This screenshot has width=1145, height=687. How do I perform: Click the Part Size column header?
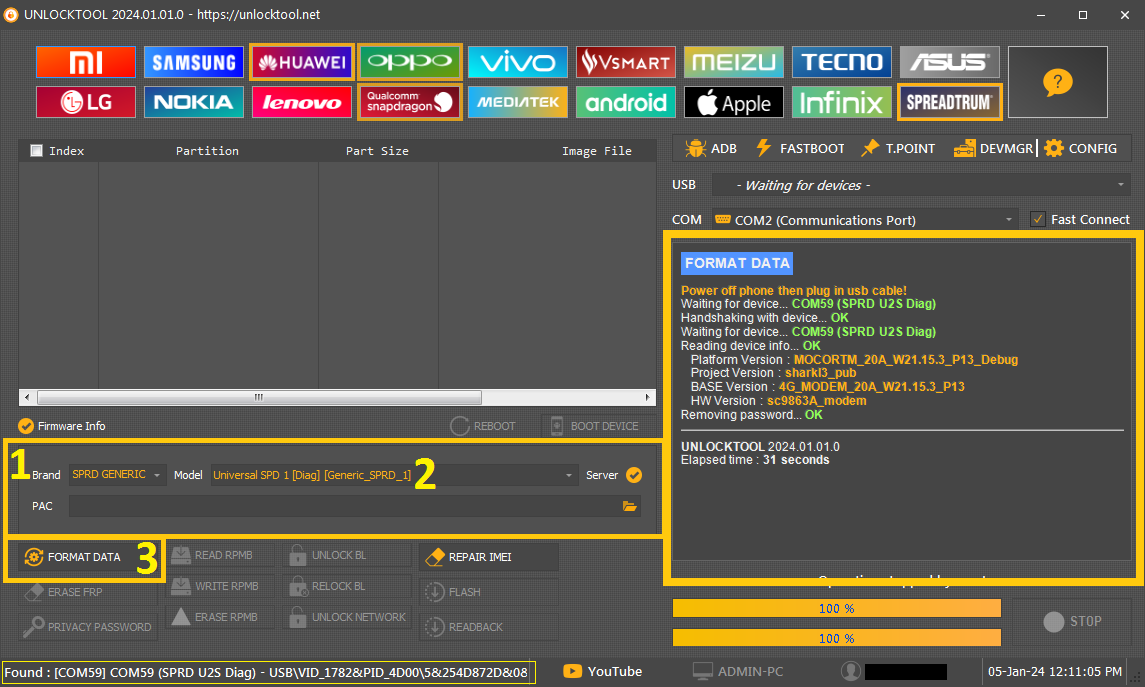378,150
